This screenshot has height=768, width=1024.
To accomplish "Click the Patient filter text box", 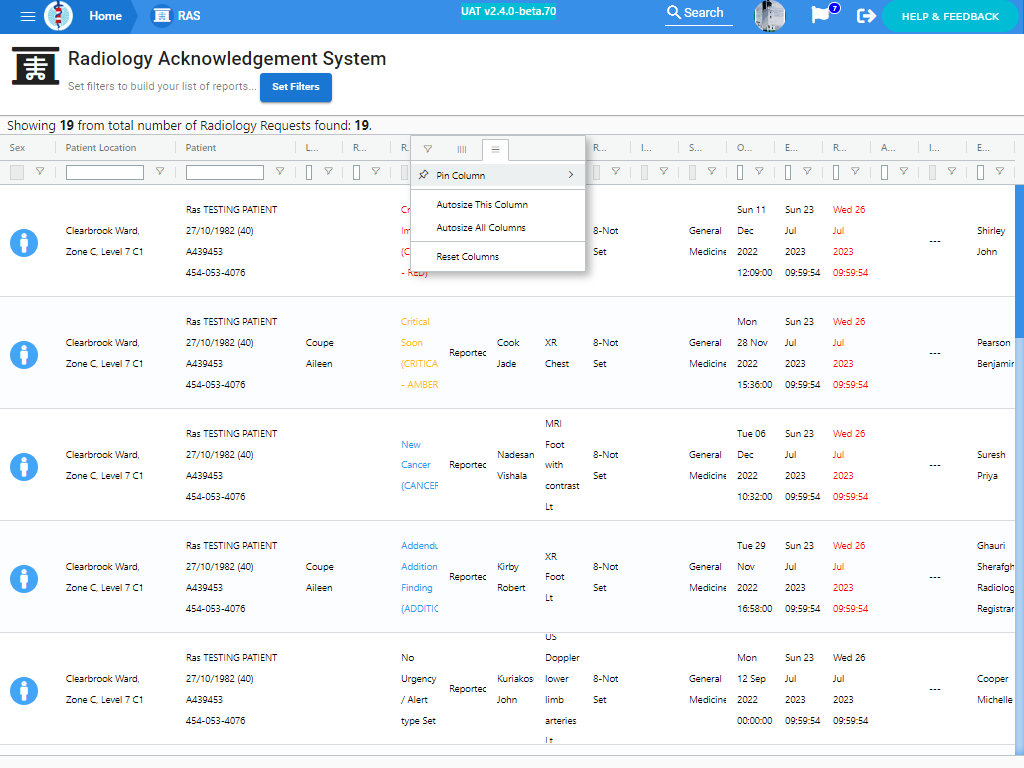I will click(x=225, y=172).
